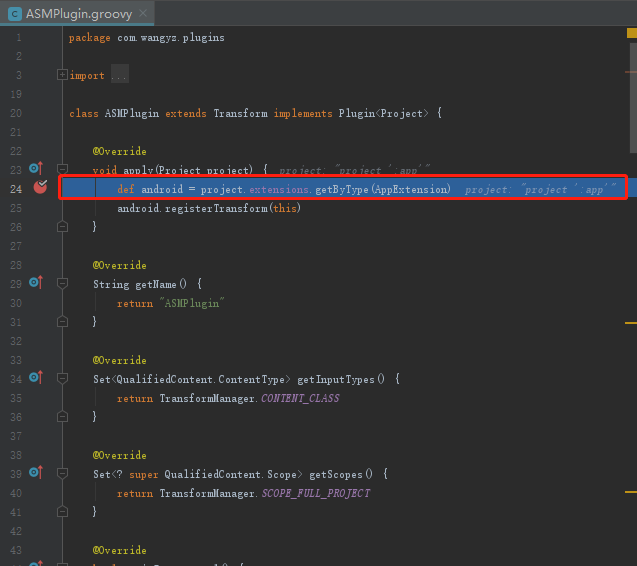Collapse the getScopes method at line 39
This screenshot has width=637, height=566.
63,473
